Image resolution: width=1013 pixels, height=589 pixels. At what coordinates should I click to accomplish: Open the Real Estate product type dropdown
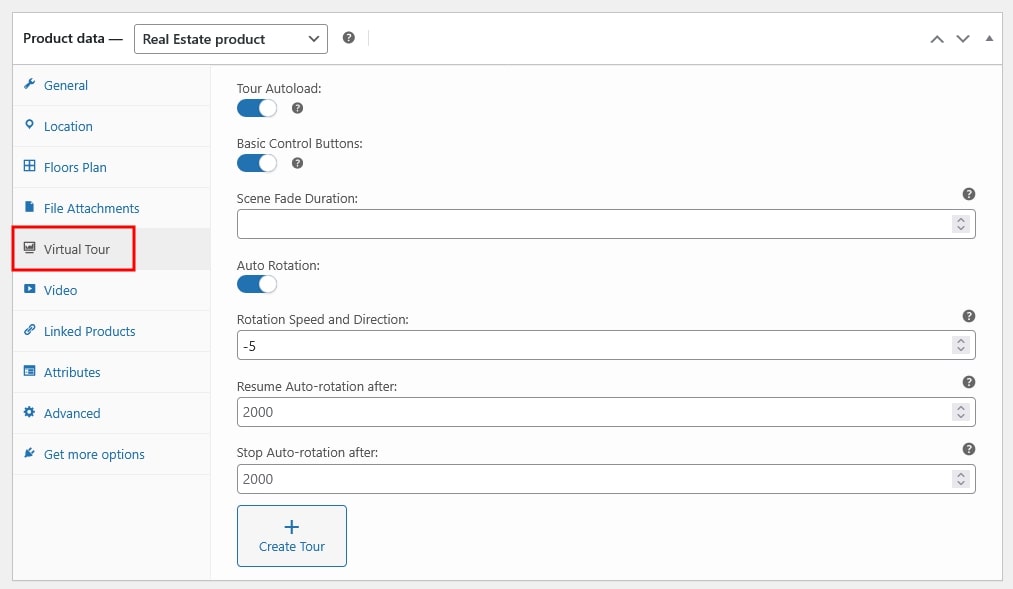231,39
